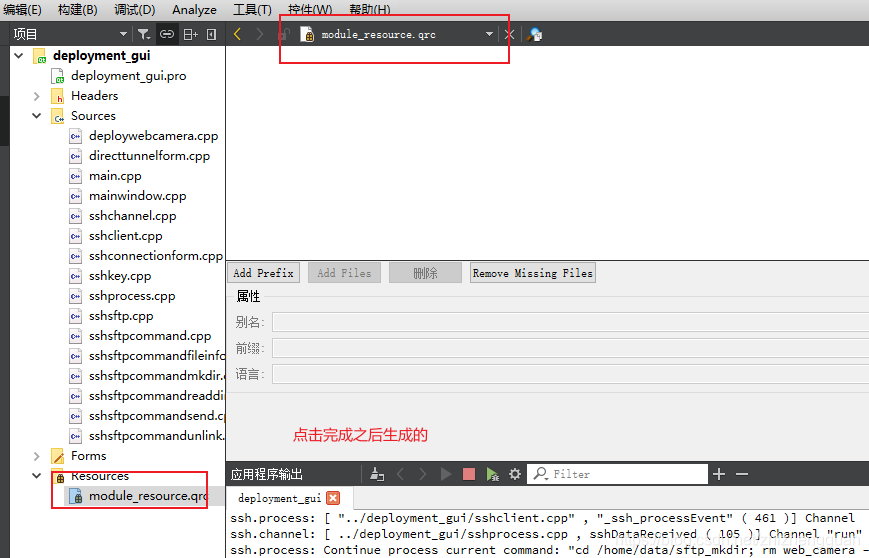This screenshot has width=869, height=558.
Task: Expand the Headers folder
Action: (x=37, y=96)
